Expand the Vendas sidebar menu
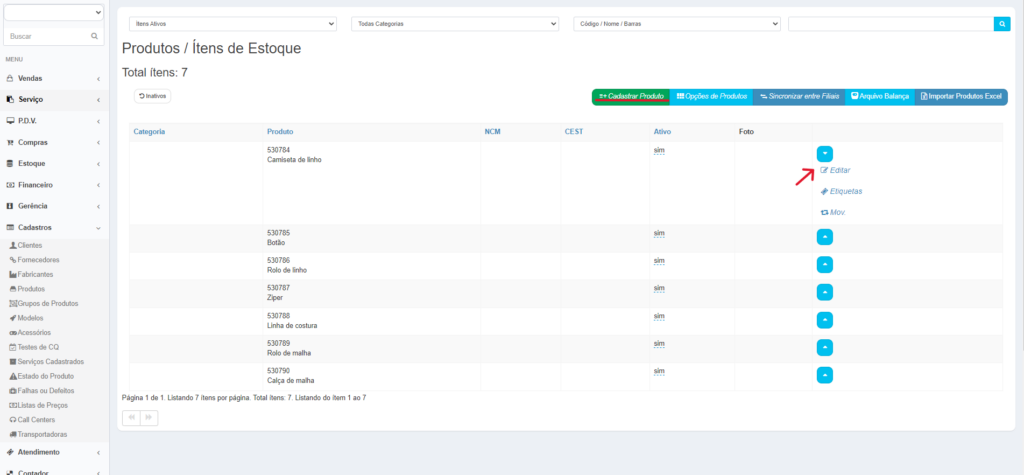This screenshot has width=1024, height=475. (x=54, y=78)
